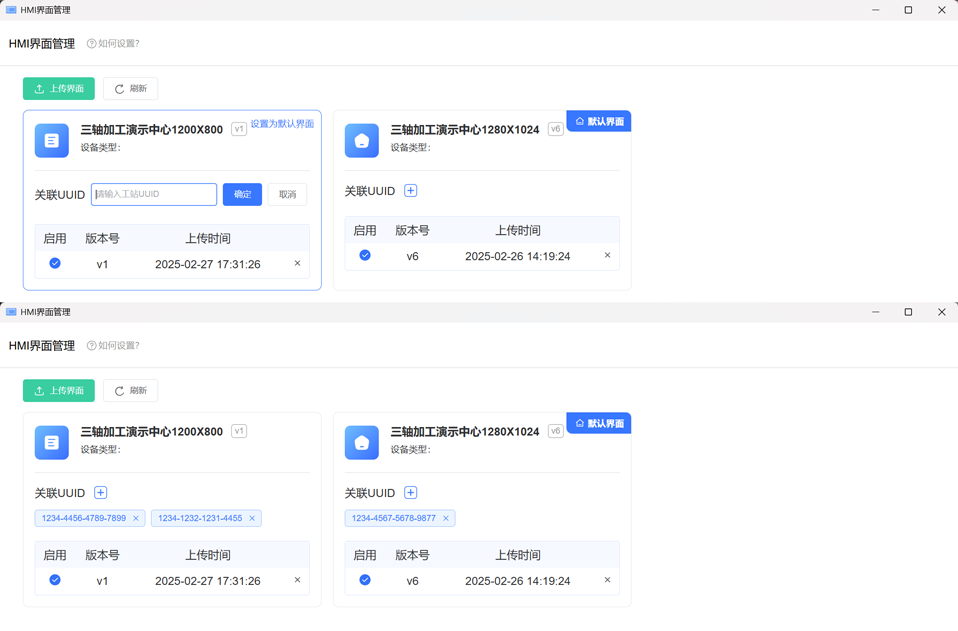Remove UUID tag 1234-1232-1231-4455
The image size is (958, 631).
pyautogui.click(x=252, y=518)
